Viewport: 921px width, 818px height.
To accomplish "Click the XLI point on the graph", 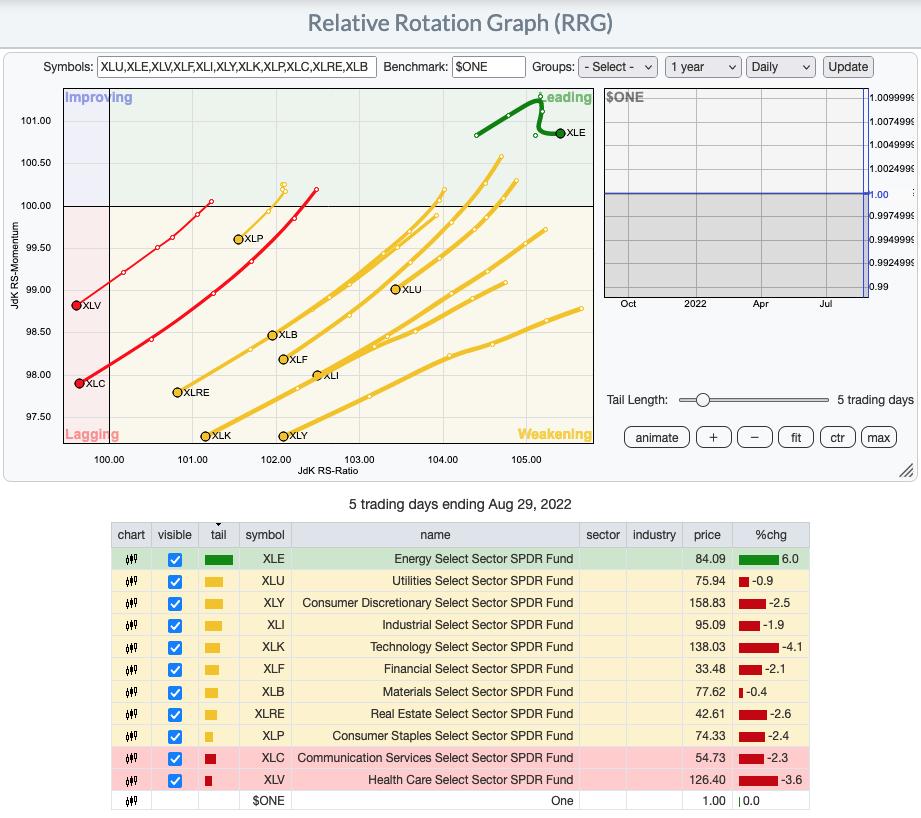I will pyautogui.click(x=317, y=375).
